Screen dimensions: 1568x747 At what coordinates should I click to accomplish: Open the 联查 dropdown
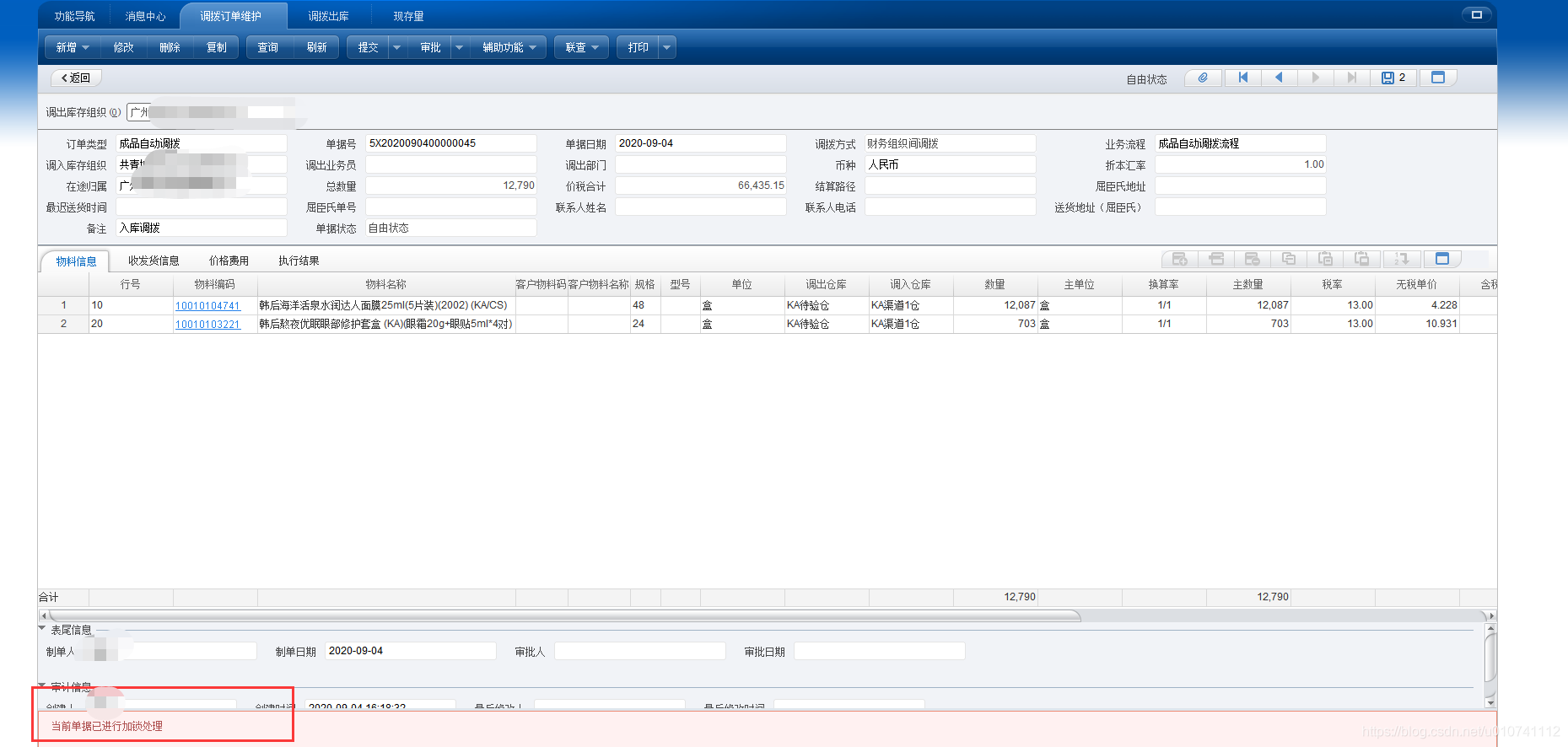coord(582,48)
